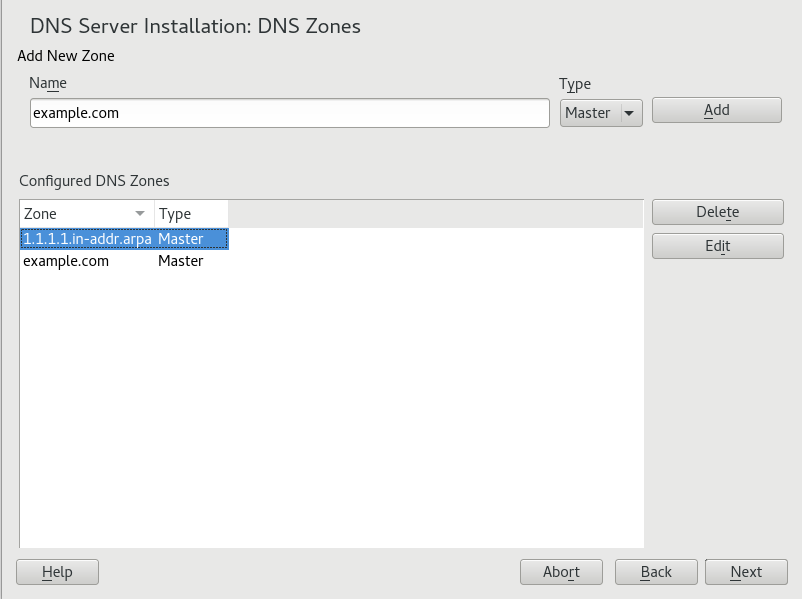This screenshot has height=599, width=802.
Task: Edit the selected DNS zone
Action: pos(717,246)
